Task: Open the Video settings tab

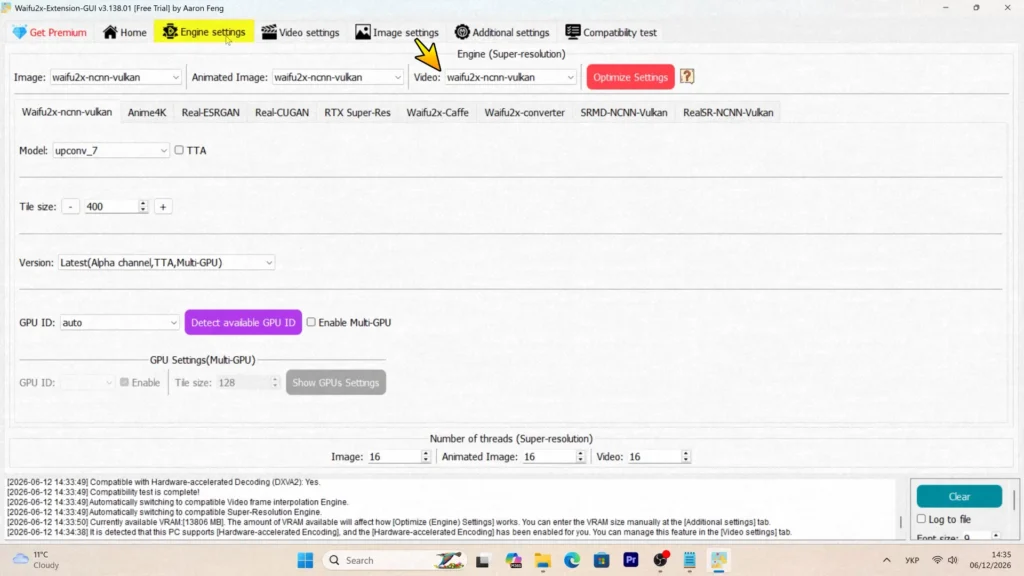Action: [300, 32]
